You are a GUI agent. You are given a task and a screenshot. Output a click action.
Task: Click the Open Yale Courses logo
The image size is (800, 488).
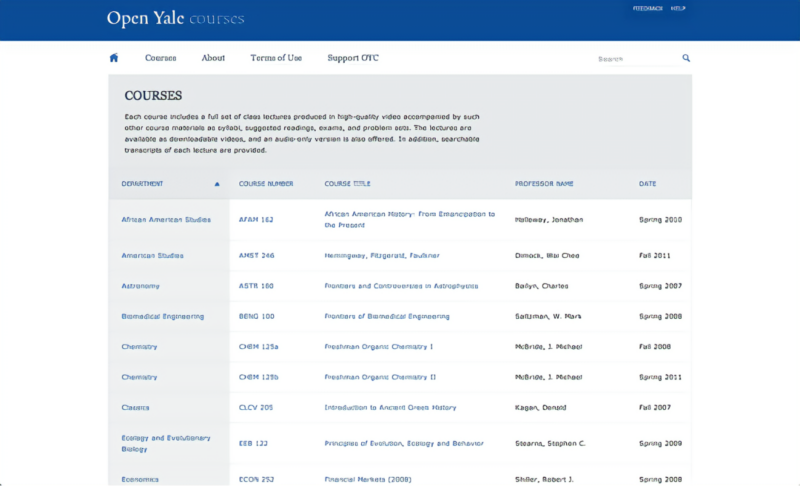click(176, 18)
